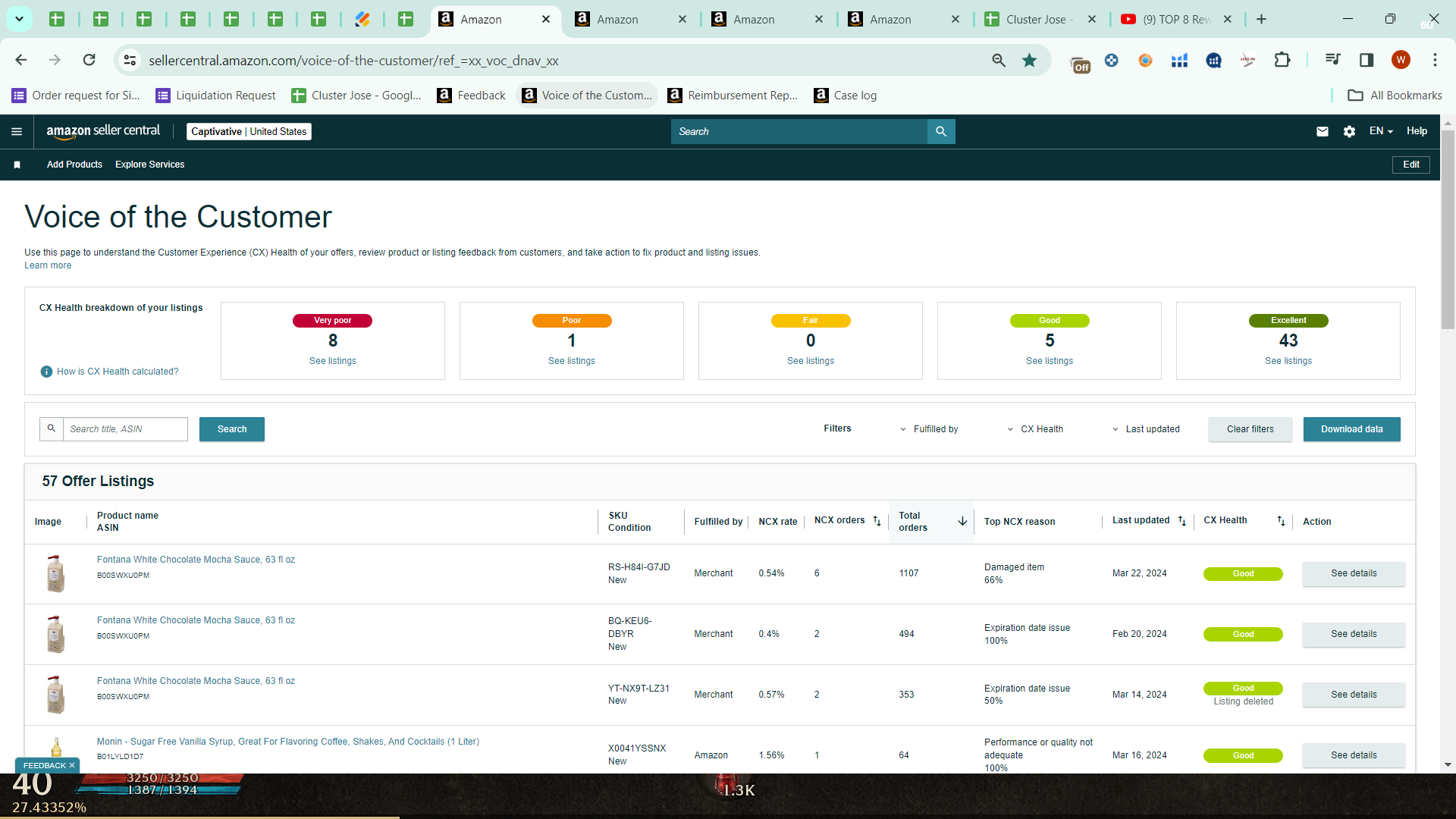
Task: Open the messages envelope icon
Action: tap(1323, 131)
